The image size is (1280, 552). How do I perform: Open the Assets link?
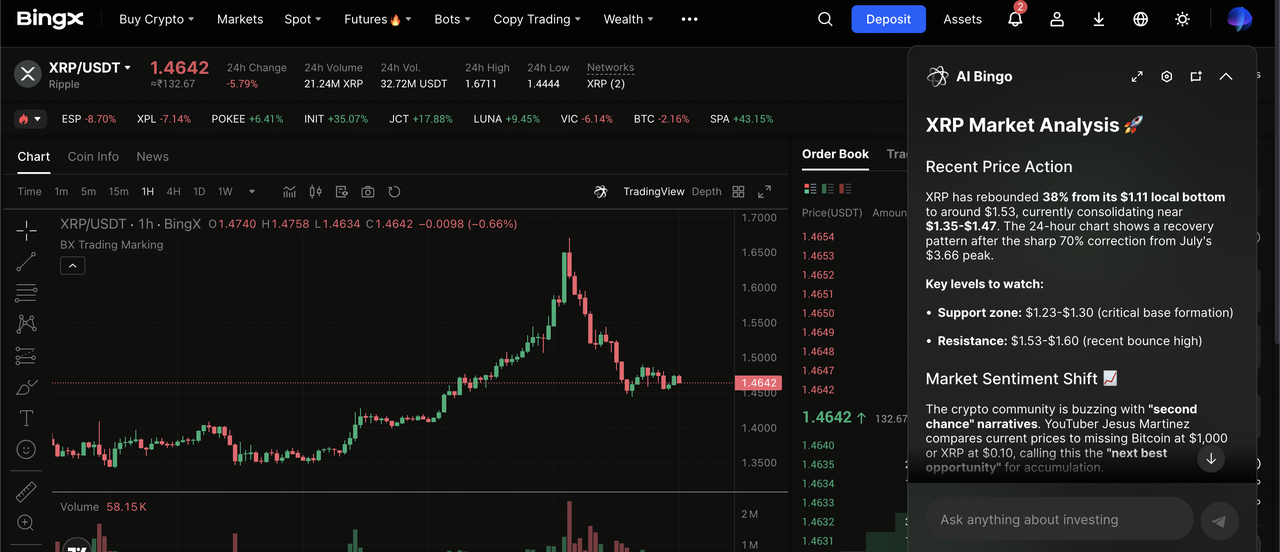pyautogui.click(x=962, y=19)
